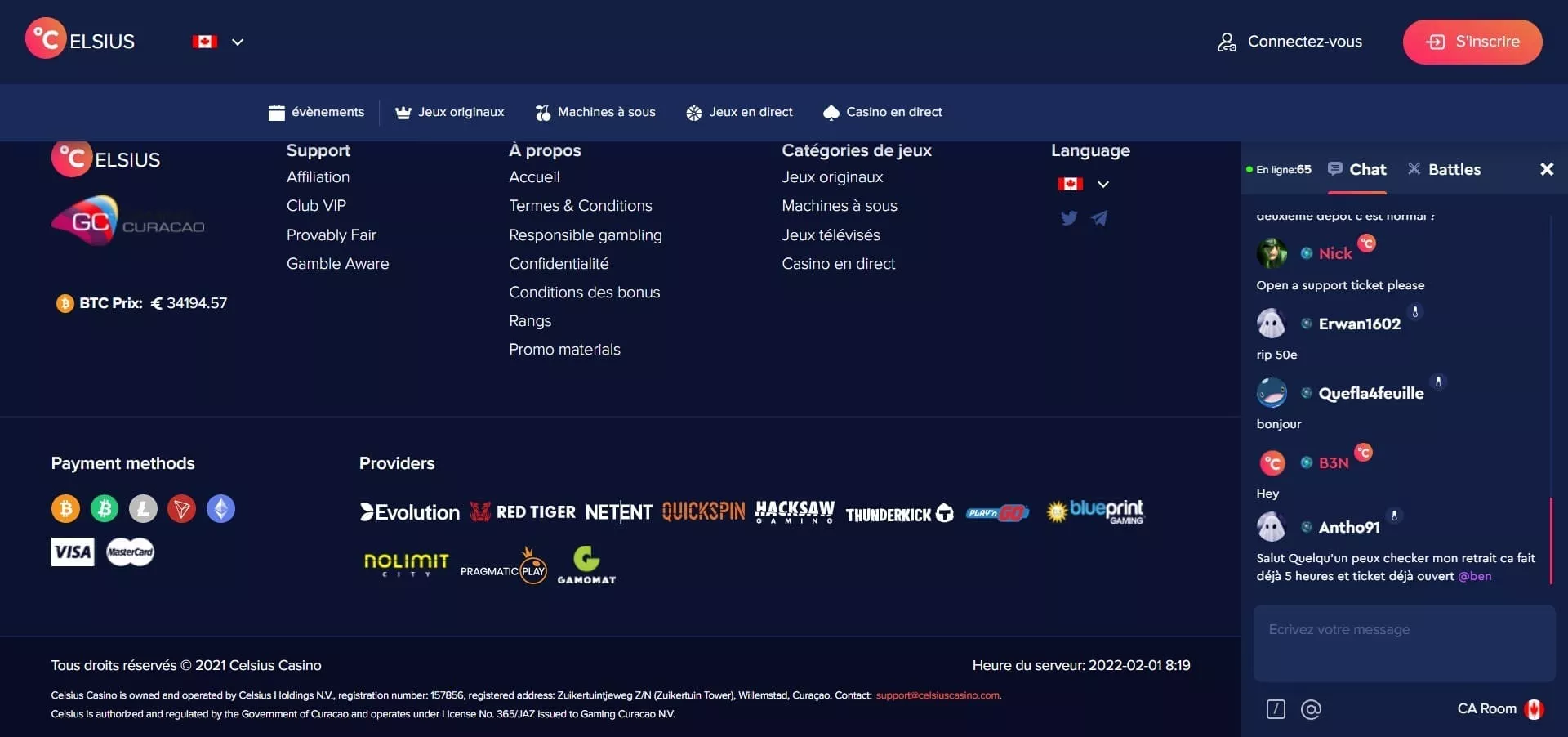1568x737 pixels.
Task: Click the slash commands icon in chat
Action: tap(1276, 709)
